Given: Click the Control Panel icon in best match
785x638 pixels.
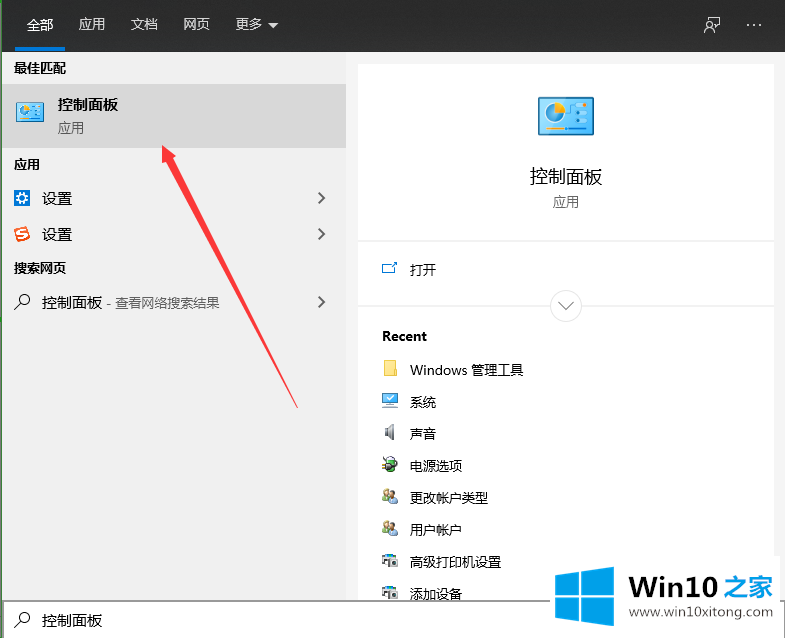Looking at the screenshot, I should [x=30, y=112].
